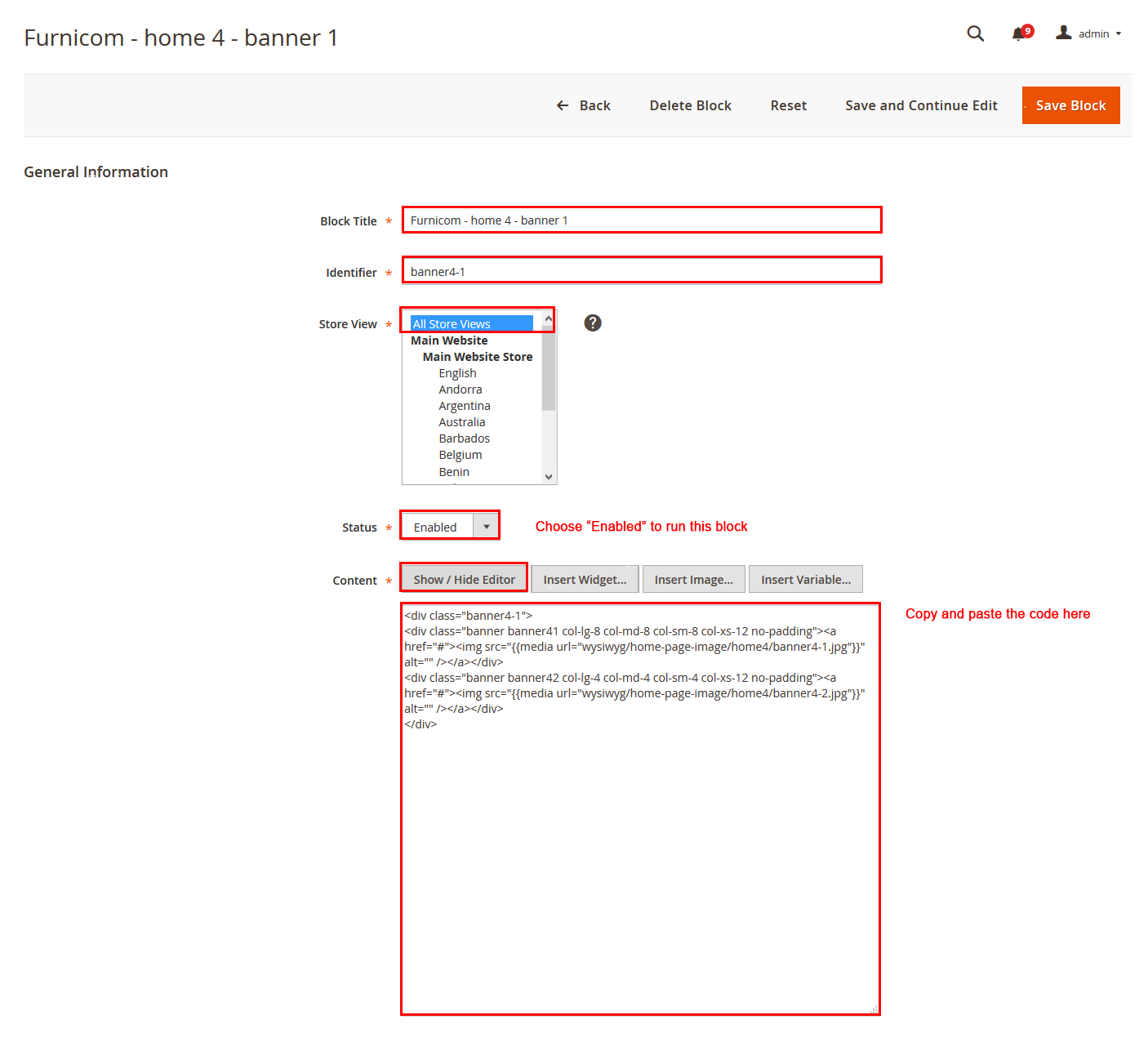Click store view list scroll-up arrow
This screenshot has height=1064, width=1148.
[549, 318]
